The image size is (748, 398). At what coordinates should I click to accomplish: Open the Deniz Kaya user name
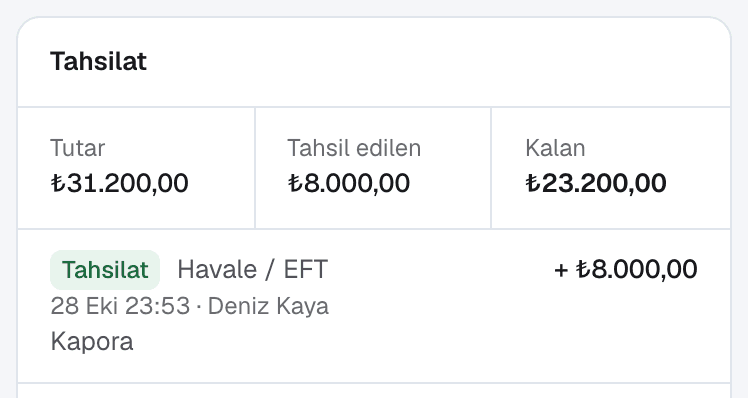coord(268,306)
